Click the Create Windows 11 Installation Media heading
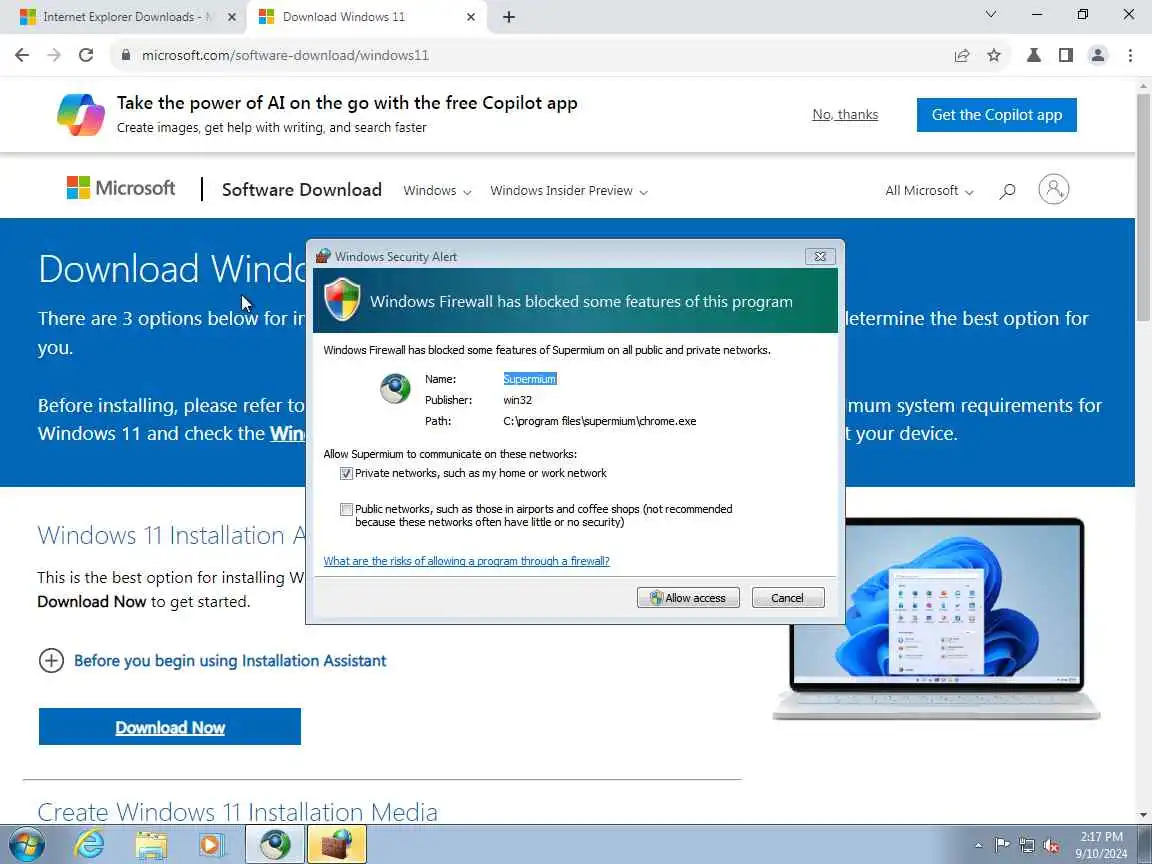Screen dimensions: 1152x864 coord(237,812)
